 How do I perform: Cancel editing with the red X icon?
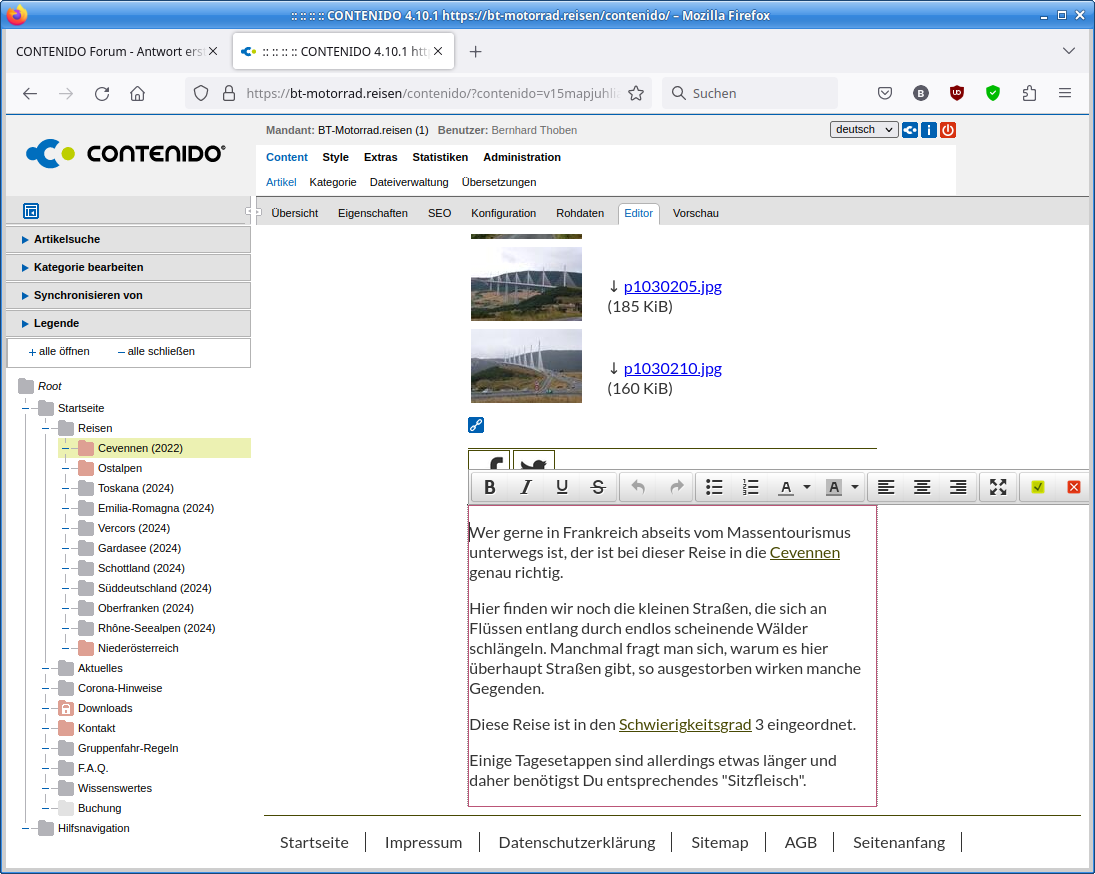click(x=1074, y=487)
